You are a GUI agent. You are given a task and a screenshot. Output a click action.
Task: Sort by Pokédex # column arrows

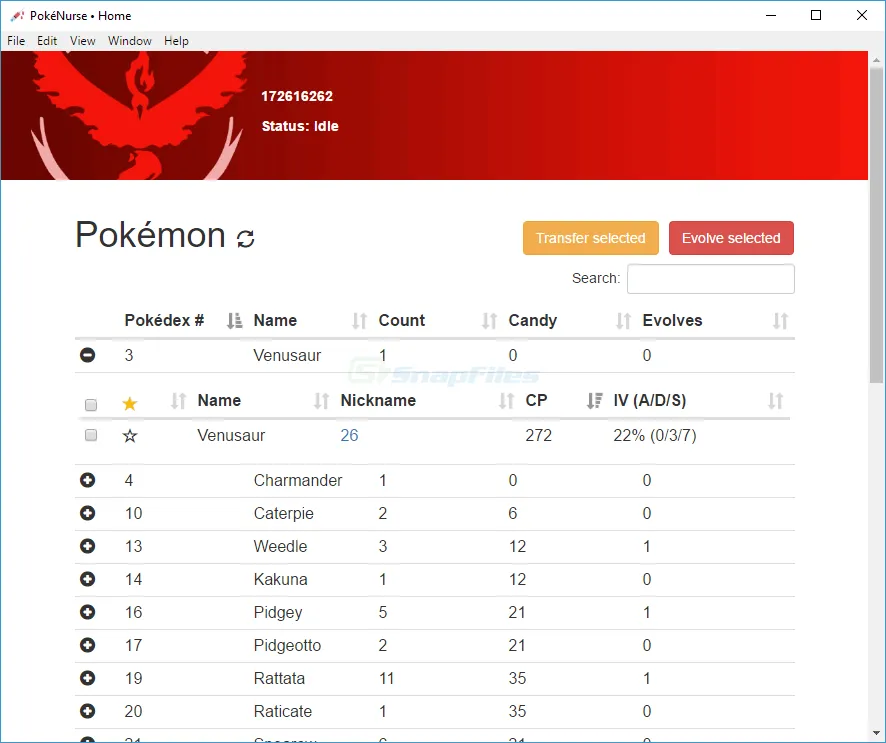234,321
